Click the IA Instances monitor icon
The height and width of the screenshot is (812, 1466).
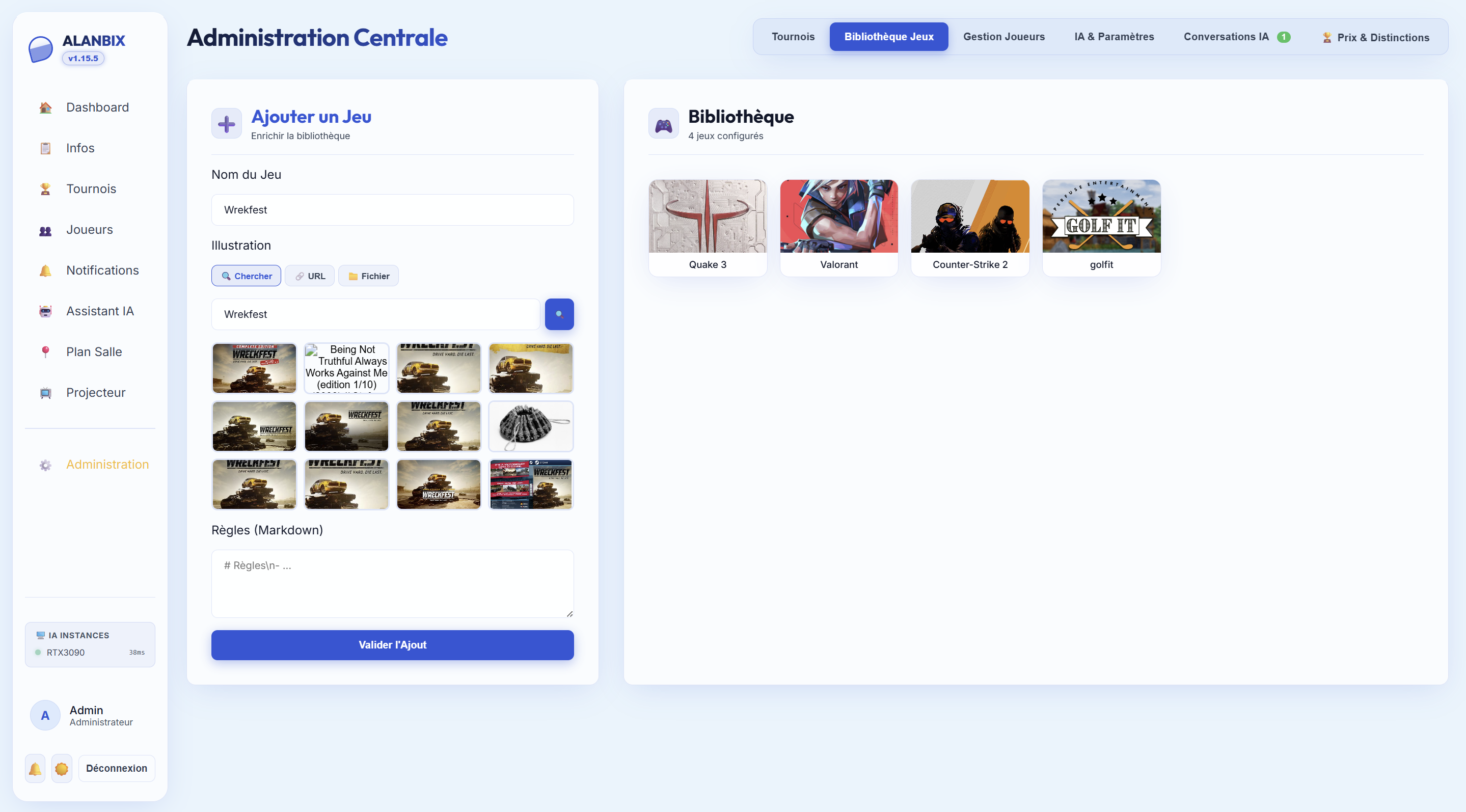pyautogui.click(x=40, y=636)
